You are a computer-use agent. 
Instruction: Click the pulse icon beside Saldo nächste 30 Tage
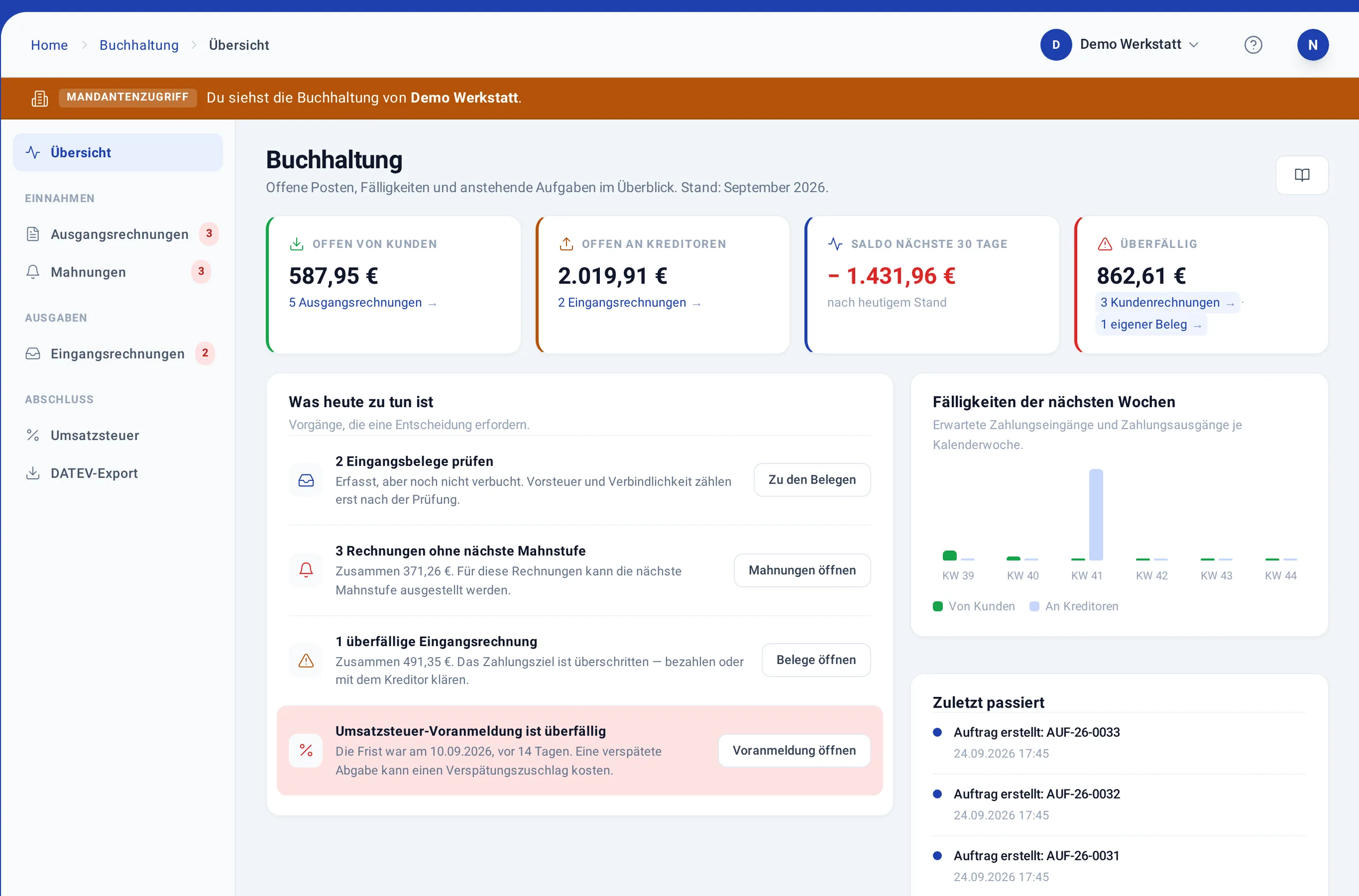[x=835, y=244]
